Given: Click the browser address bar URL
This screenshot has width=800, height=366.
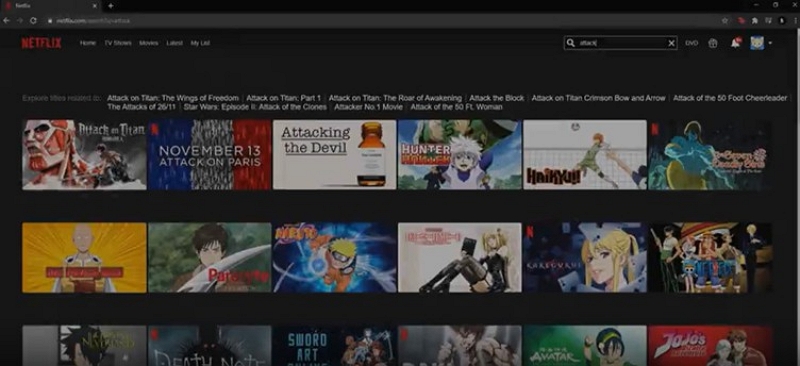Looking at the screenshot, I should coord(93,21).
